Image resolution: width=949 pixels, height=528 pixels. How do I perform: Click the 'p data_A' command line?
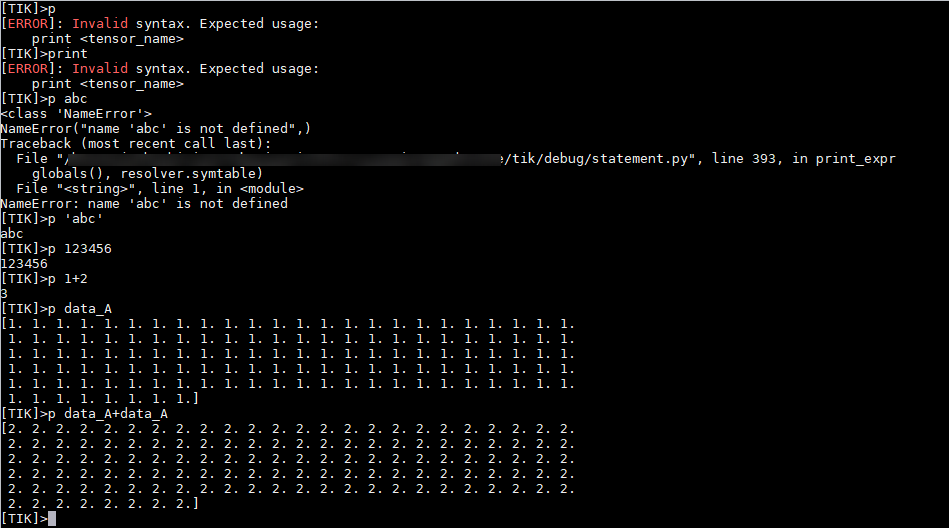tap(56, 309)
